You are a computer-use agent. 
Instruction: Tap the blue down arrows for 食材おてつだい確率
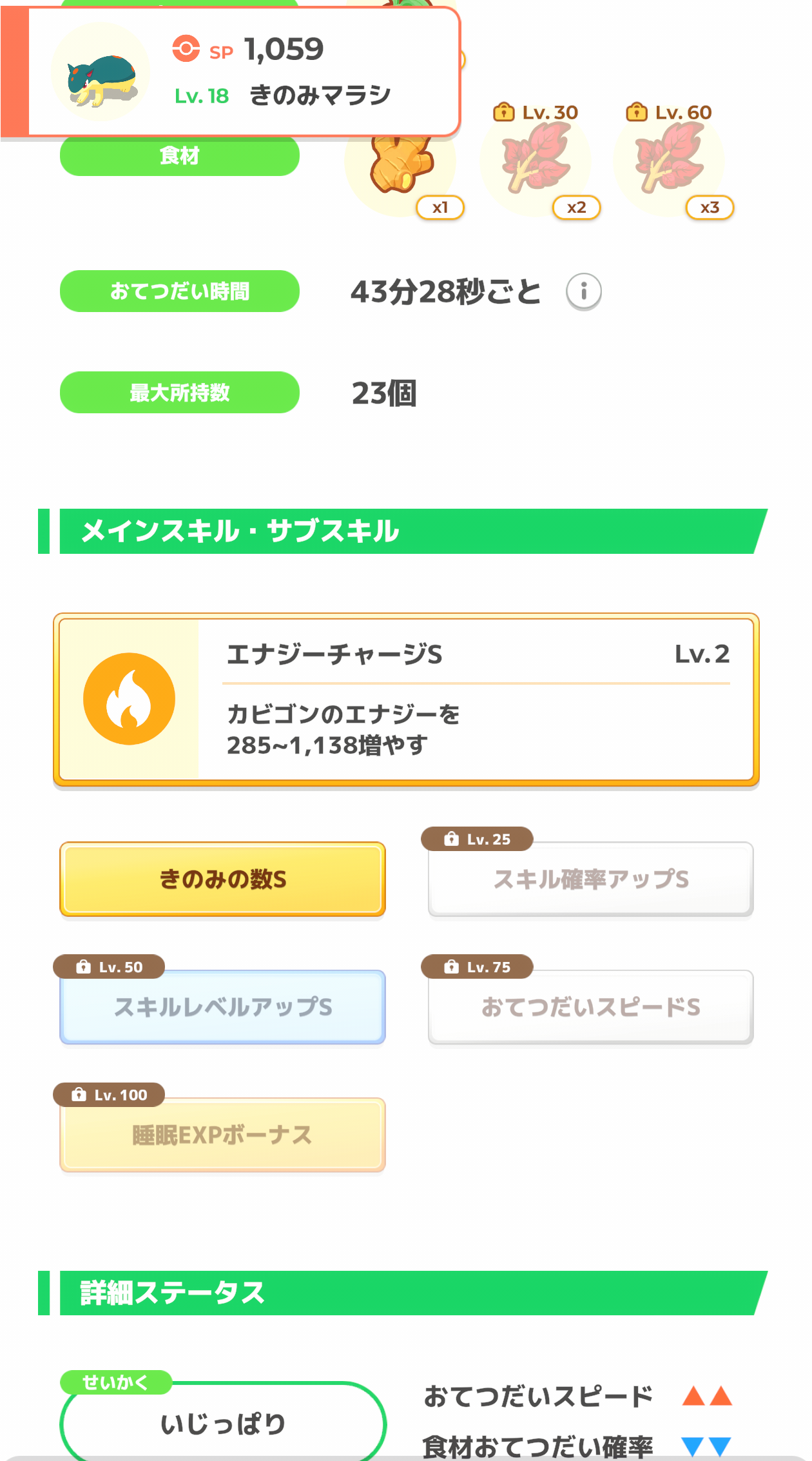[707, 1446]
